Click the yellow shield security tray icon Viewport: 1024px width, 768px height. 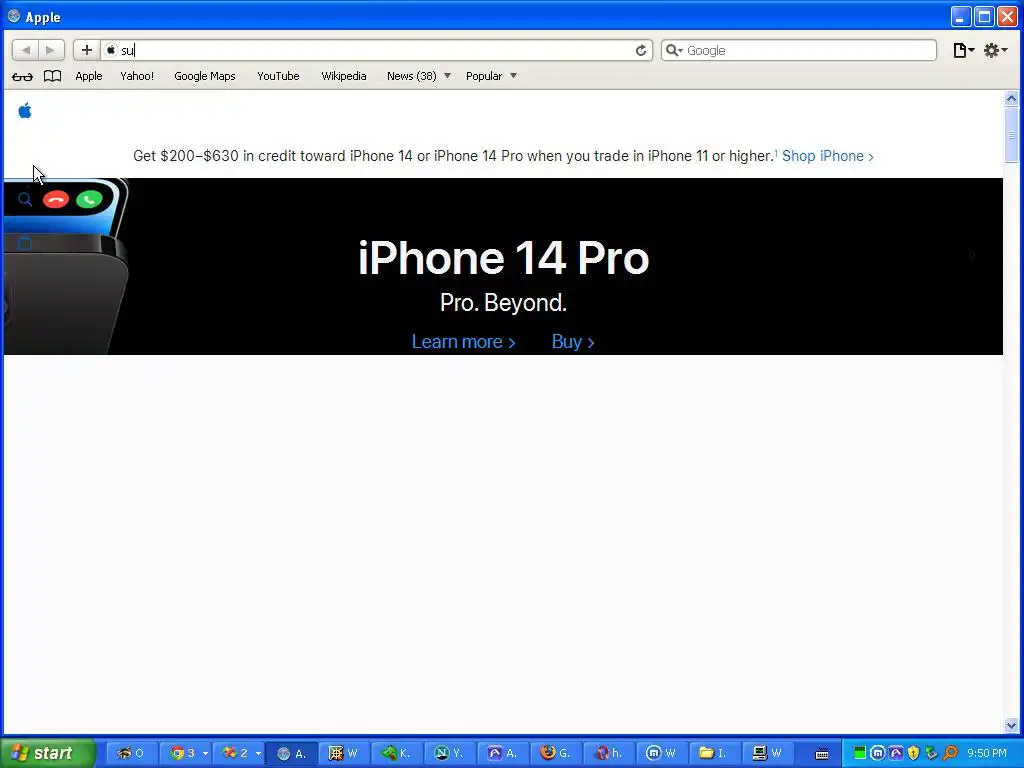914,753
